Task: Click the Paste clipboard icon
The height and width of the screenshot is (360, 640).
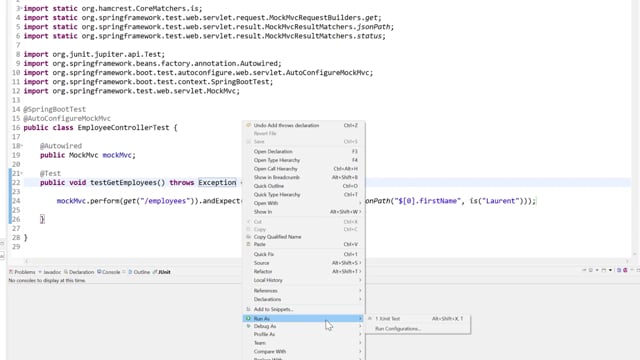Action: pos(248,244)
